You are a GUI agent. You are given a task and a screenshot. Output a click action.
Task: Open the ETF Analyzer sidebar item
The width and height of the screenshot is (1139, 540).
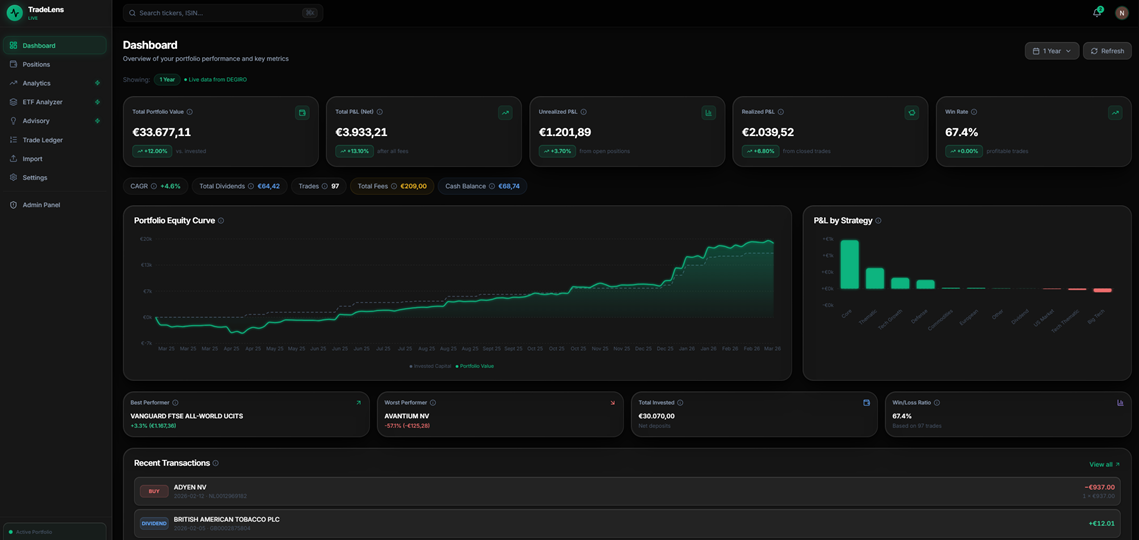[x=42, y=102]
